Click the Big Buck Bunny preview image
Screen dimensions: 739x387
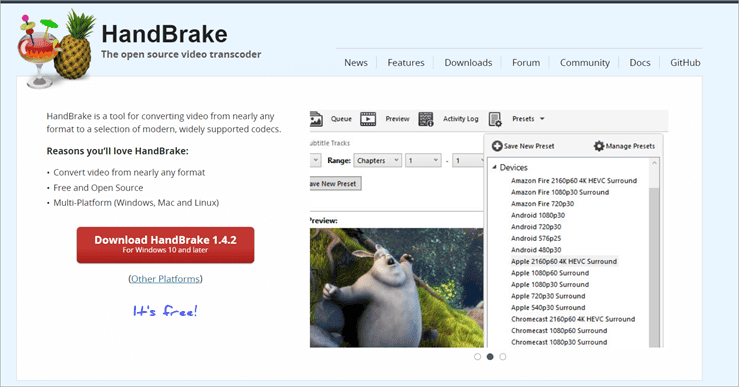(x=397, y=288)
